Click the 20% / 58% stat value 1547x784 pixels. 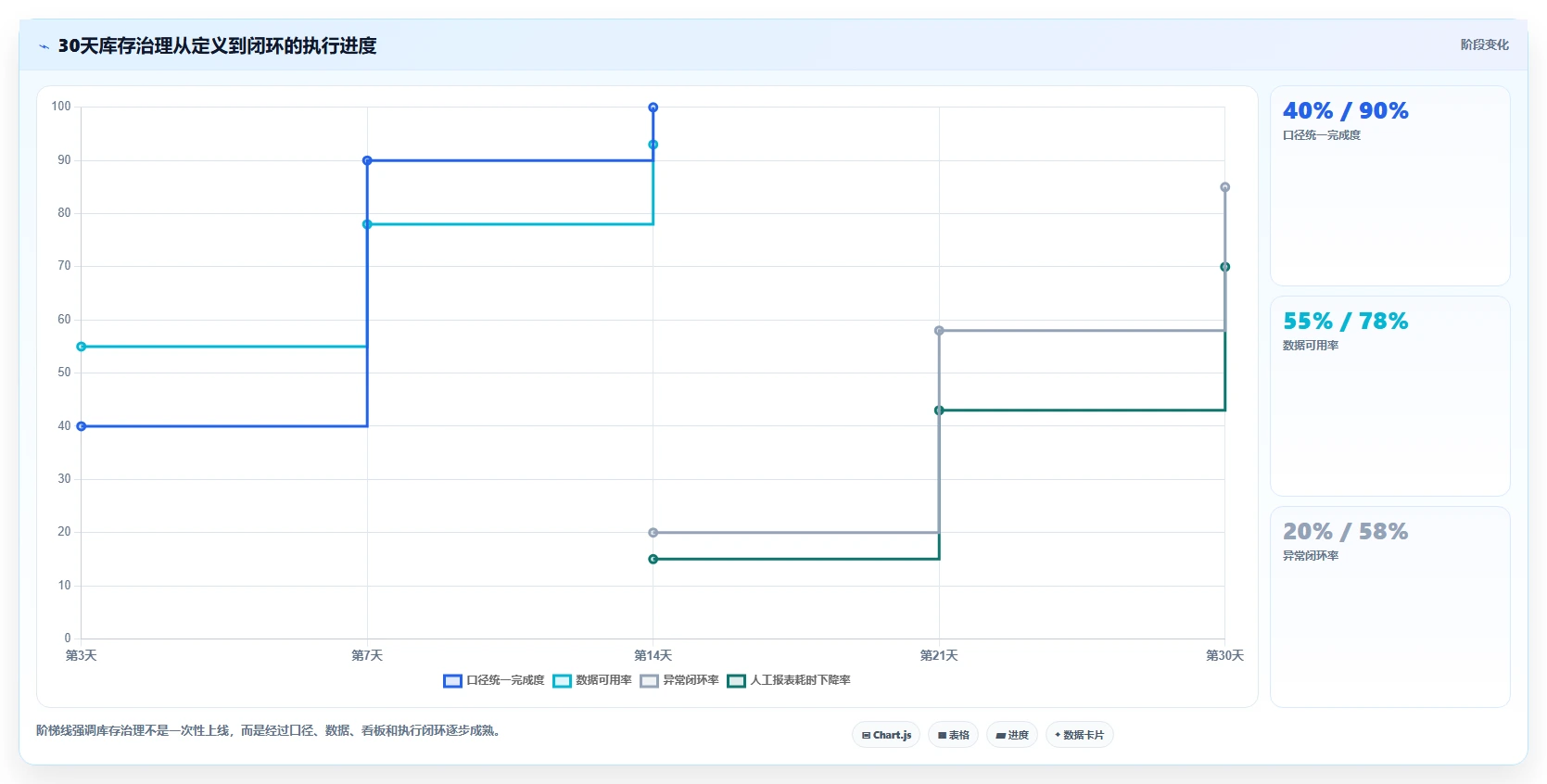[x=1345, y=532]
